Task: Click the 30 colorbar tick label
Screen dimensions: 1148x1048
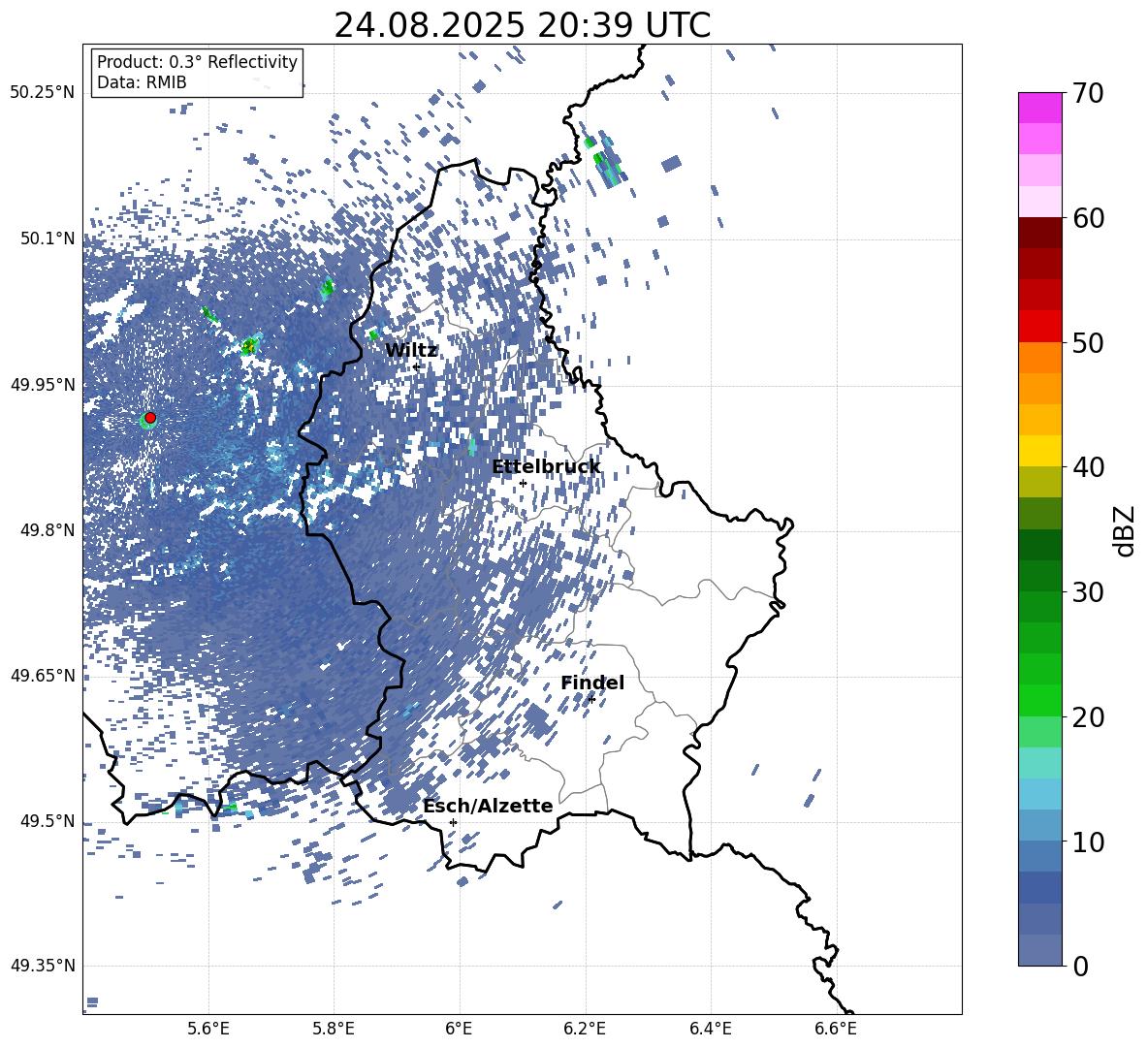Action: pyautogui.click(x=1089, y=592)
